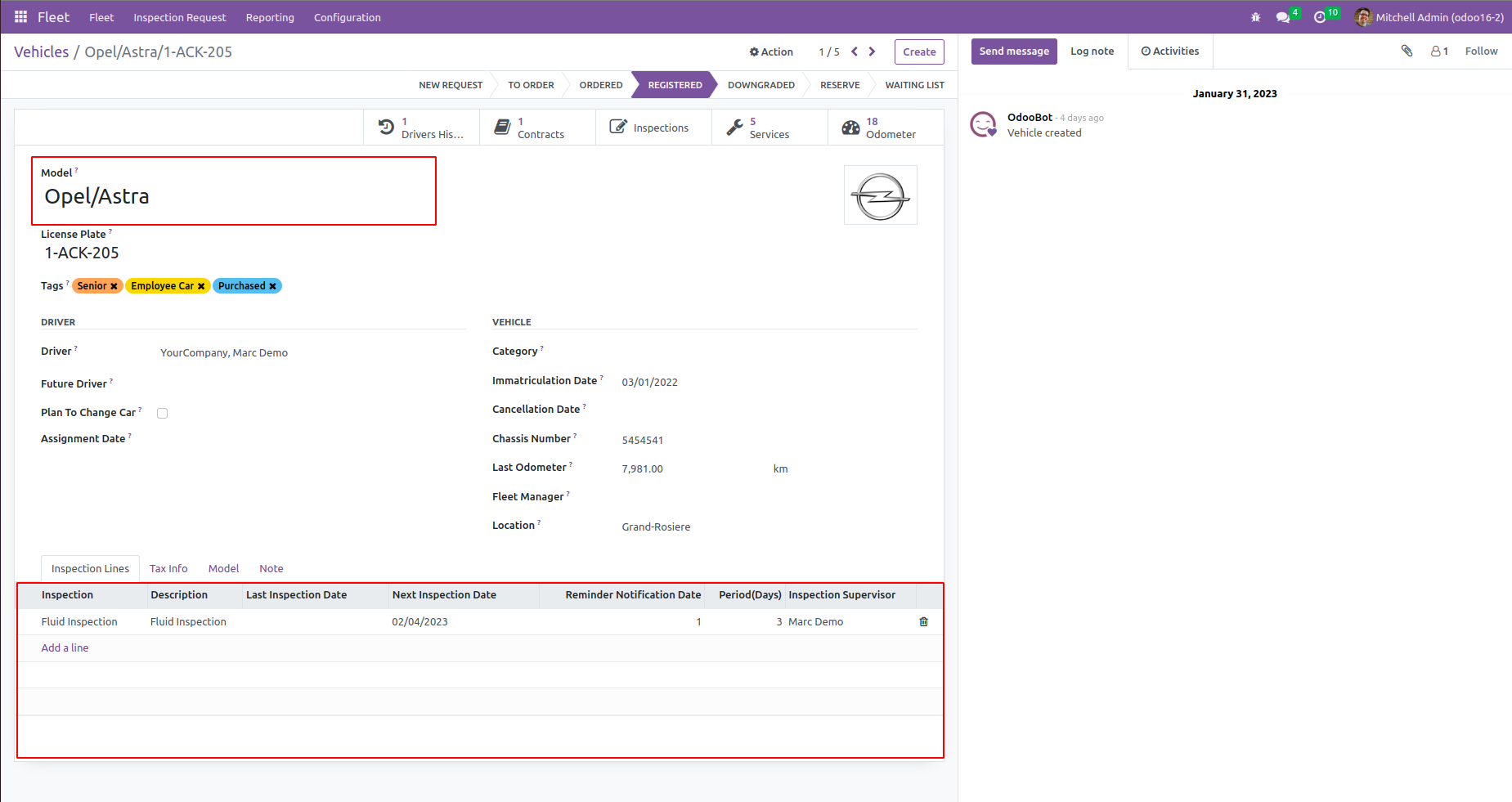Click the Fleet app title
1512x802 pixels.
click(x=53, y=17)
